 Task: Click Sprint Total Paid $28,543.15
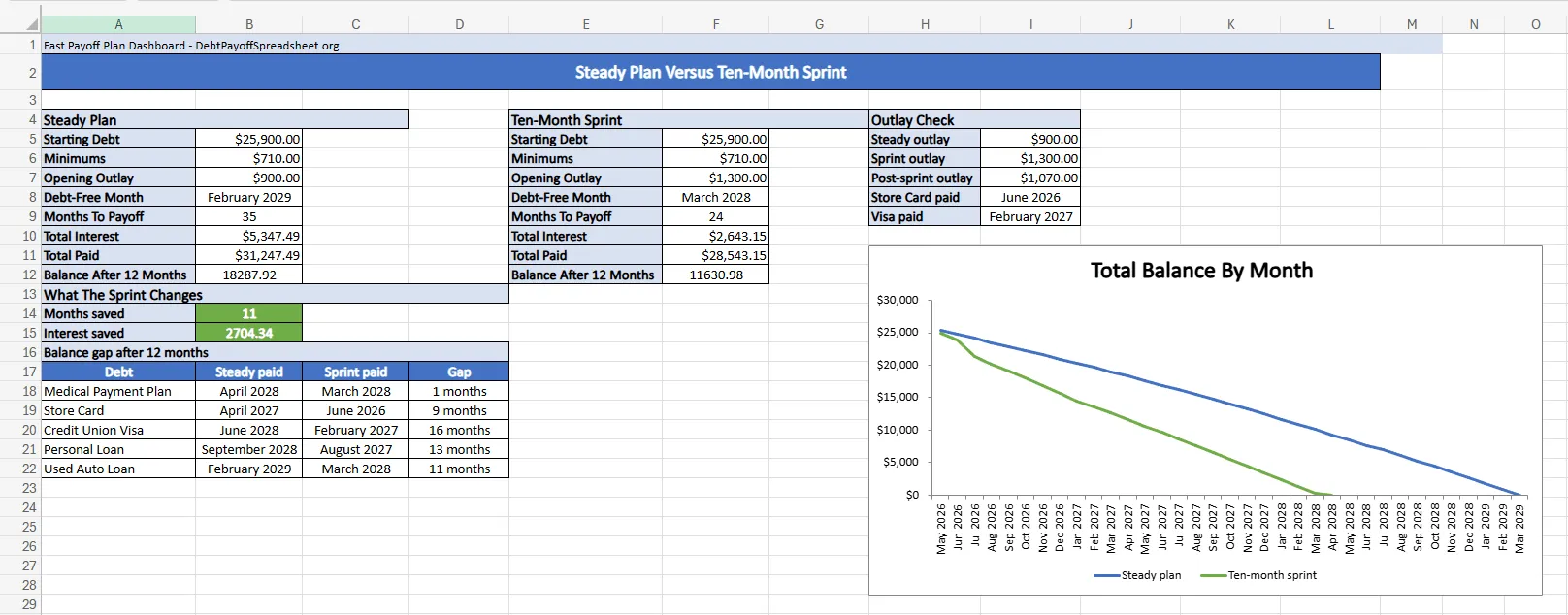[x=715, y=255]
